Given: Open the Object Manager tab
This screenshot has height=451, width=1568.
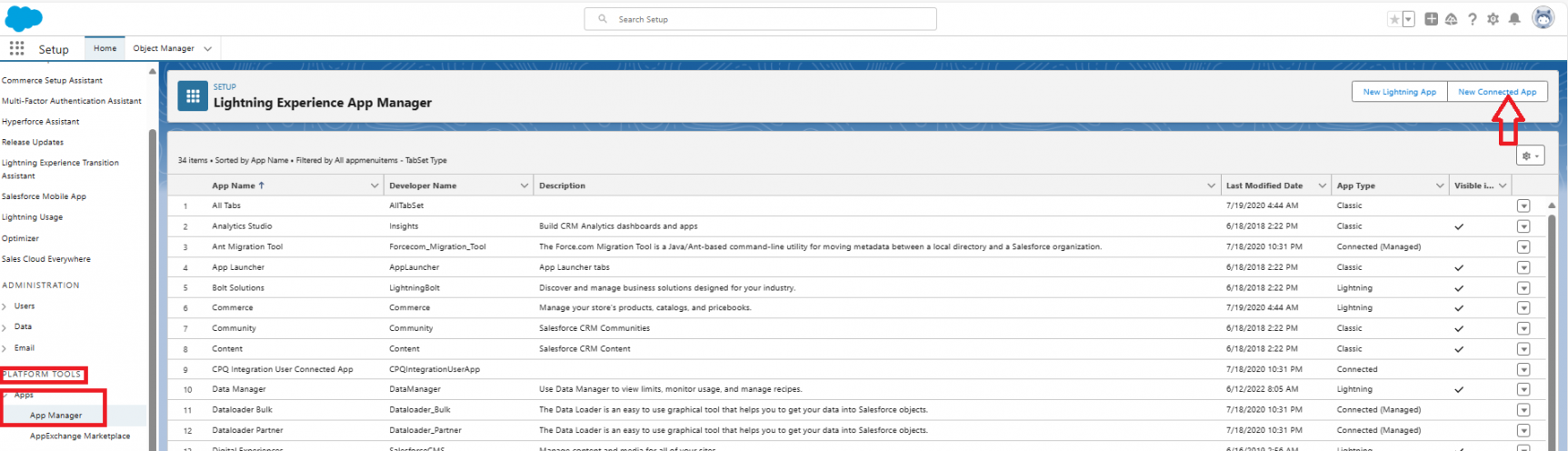Looking at the screenshot, I should pyautogui.click(x=164, y=49).
